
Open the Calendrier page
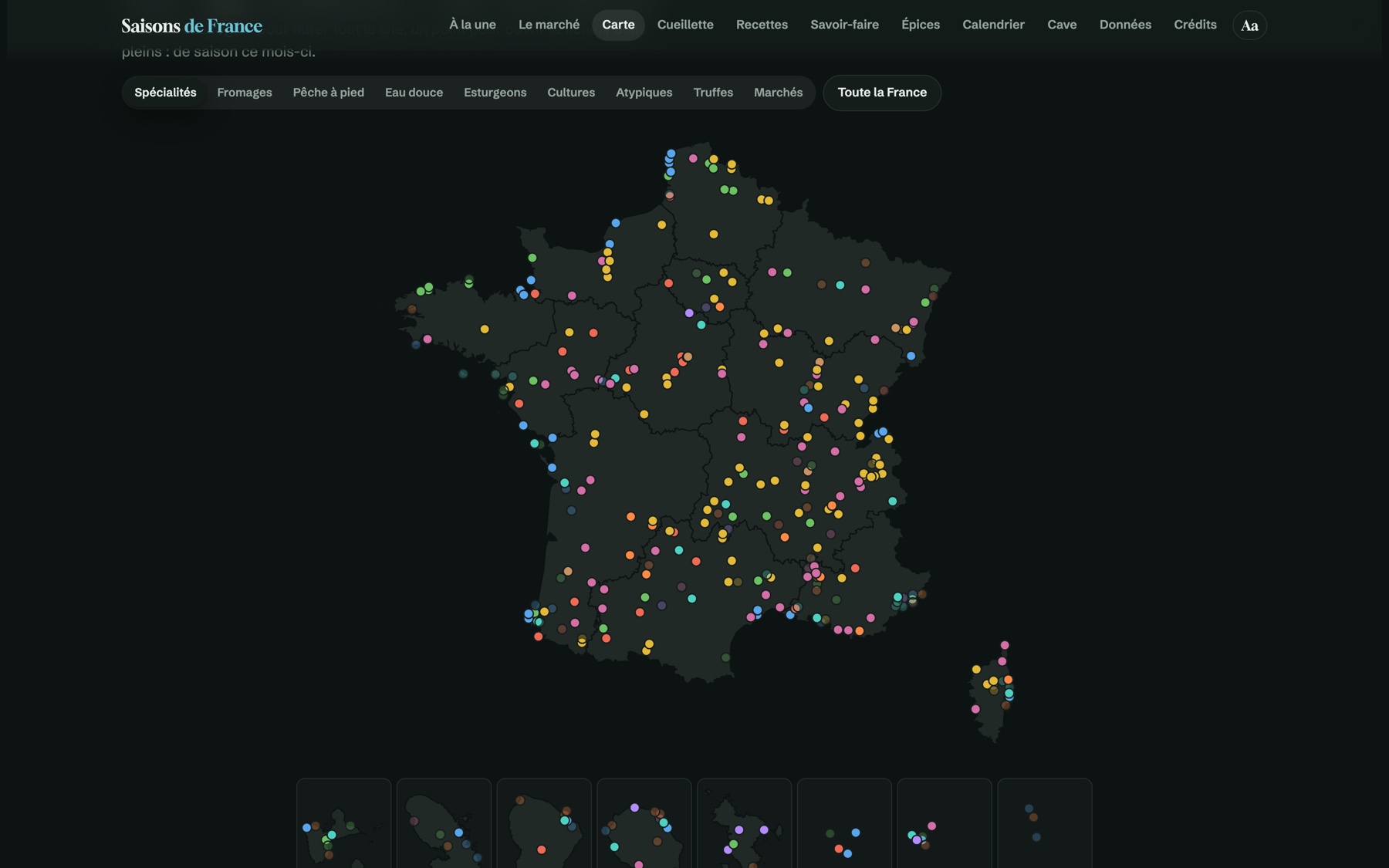993,25
